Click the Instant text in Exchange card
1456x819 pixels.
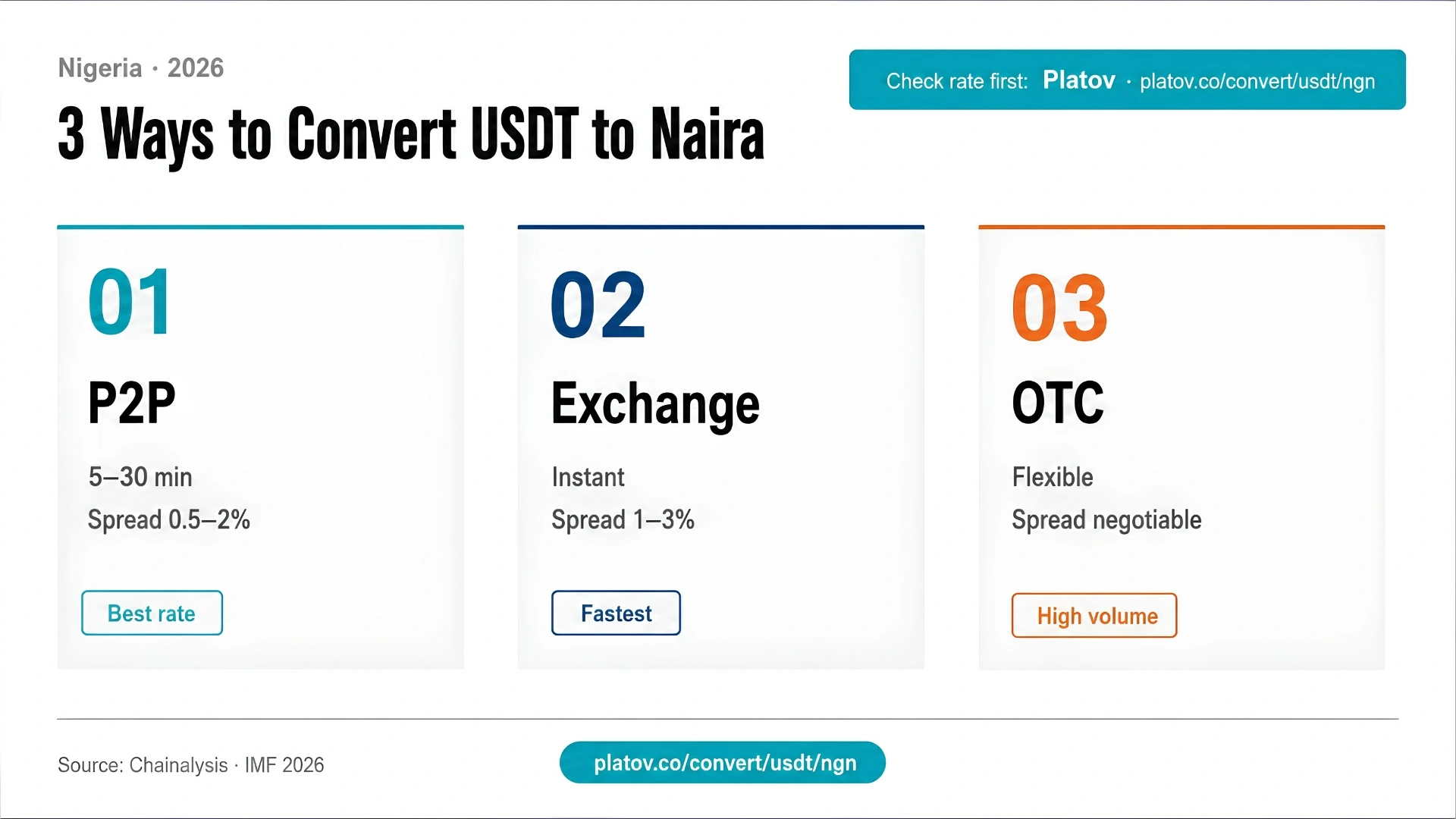pos(588,477)
